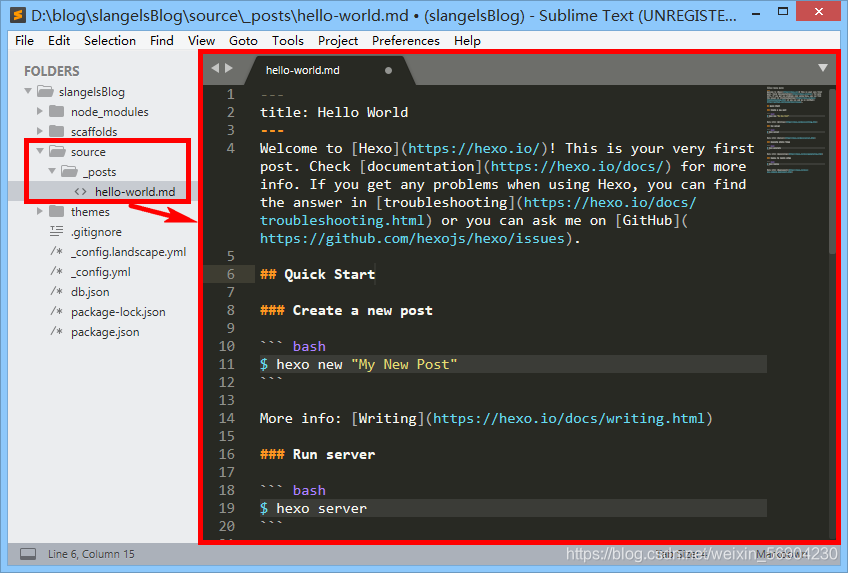Click the unsaved dot on hello-world.md tab
This screenshot has height=573, width=848.
coord(388,70)
